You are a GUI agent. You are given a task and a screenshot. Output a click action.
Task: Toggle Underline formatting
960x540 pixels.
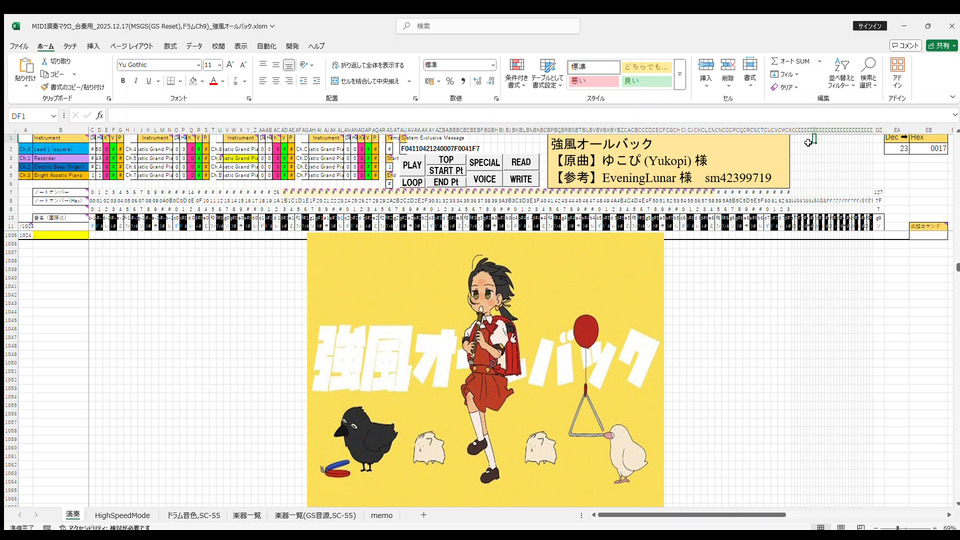[148, 81]
